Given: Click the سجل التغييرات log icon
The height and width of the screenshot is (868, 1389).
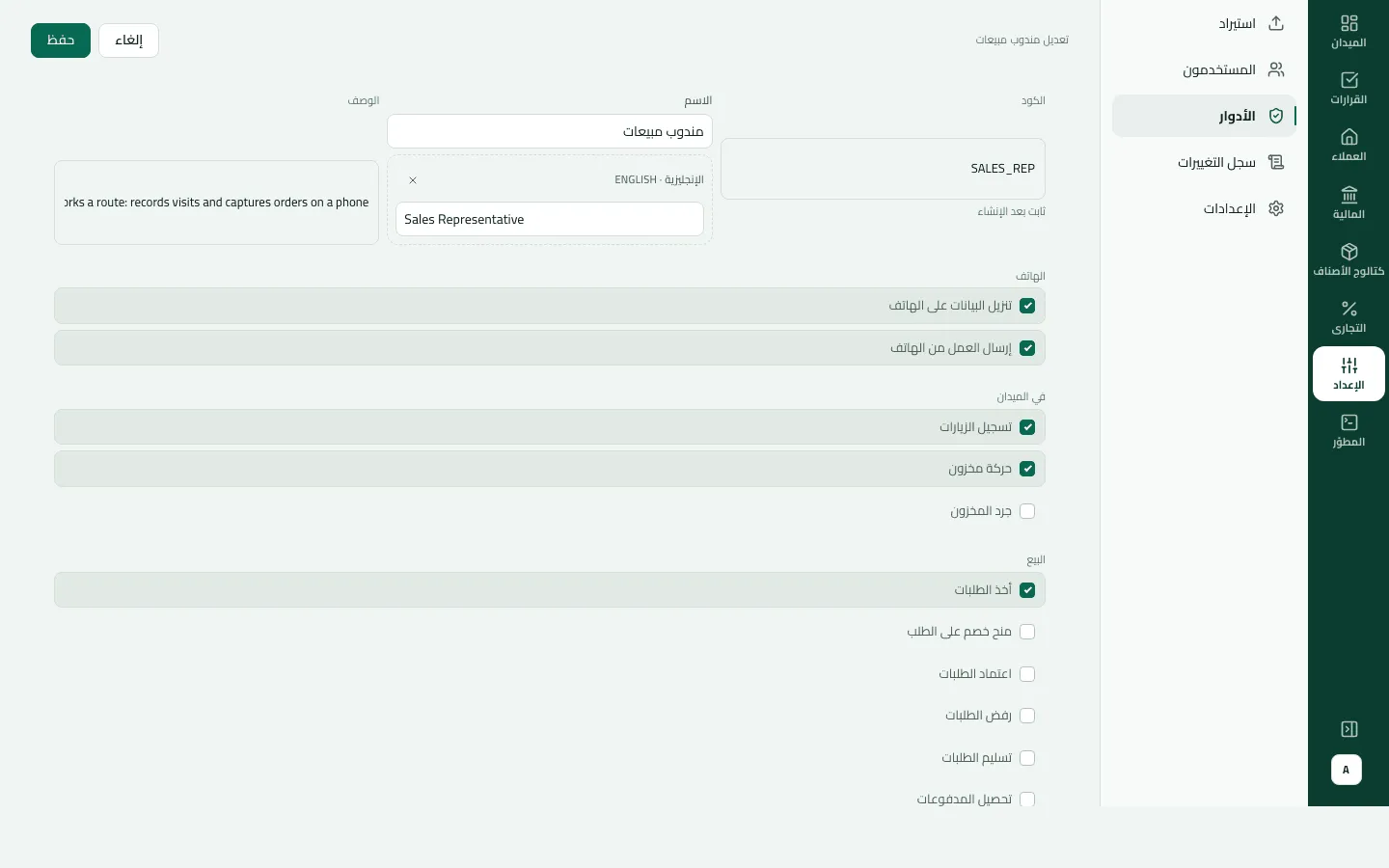Looking at the screenshot, I should (1276, 162).
